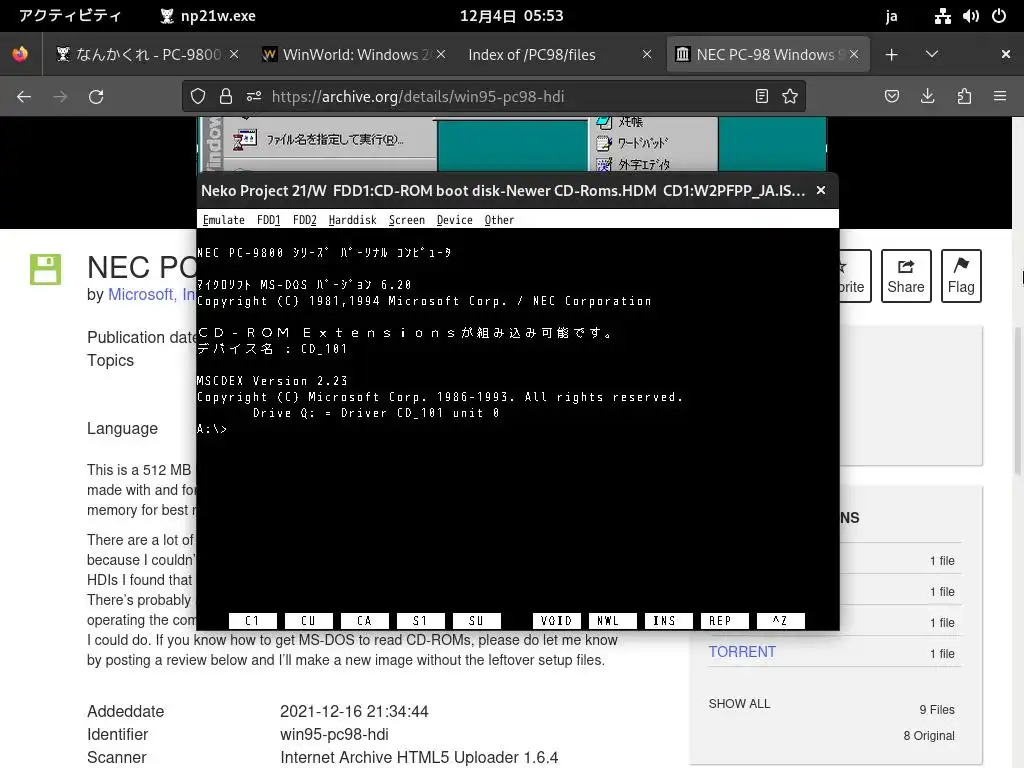Click the NWL function key label
This screenshot has width=1024, height=768.
click(612, 620)
